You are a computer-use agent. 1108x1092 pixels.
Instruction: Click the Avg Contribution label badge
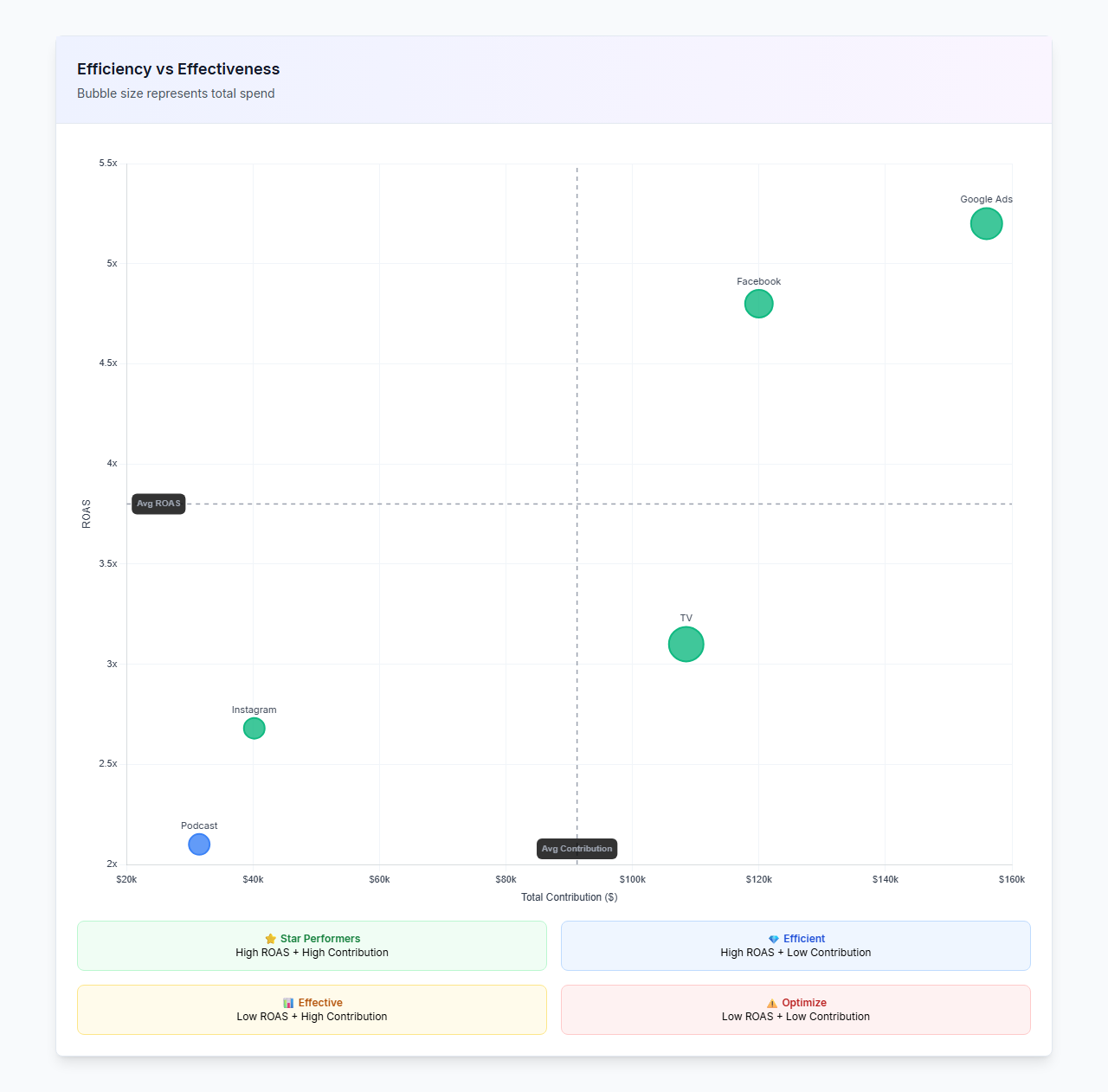[x=577, y=849]
